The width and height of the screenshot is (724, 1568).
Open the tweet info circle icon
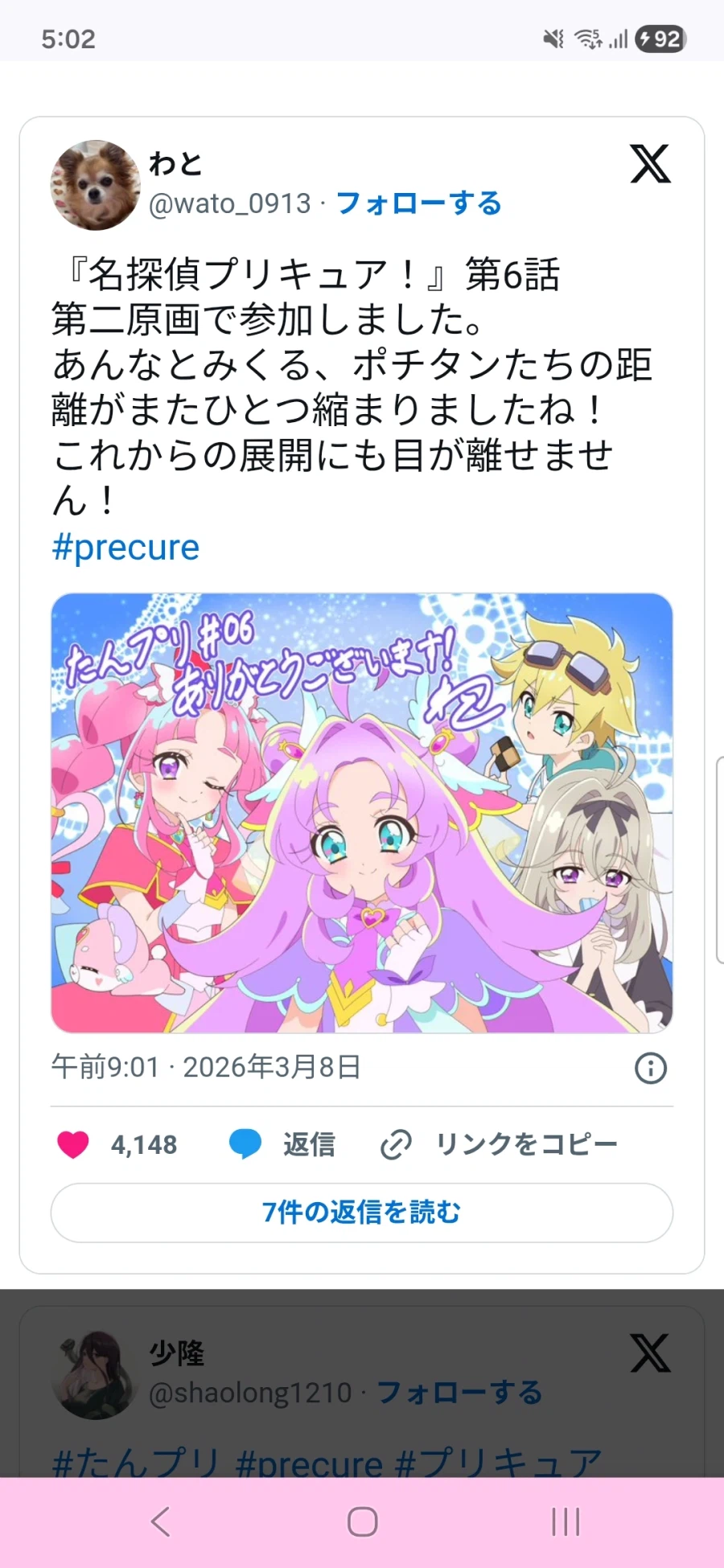point(651,1068)
